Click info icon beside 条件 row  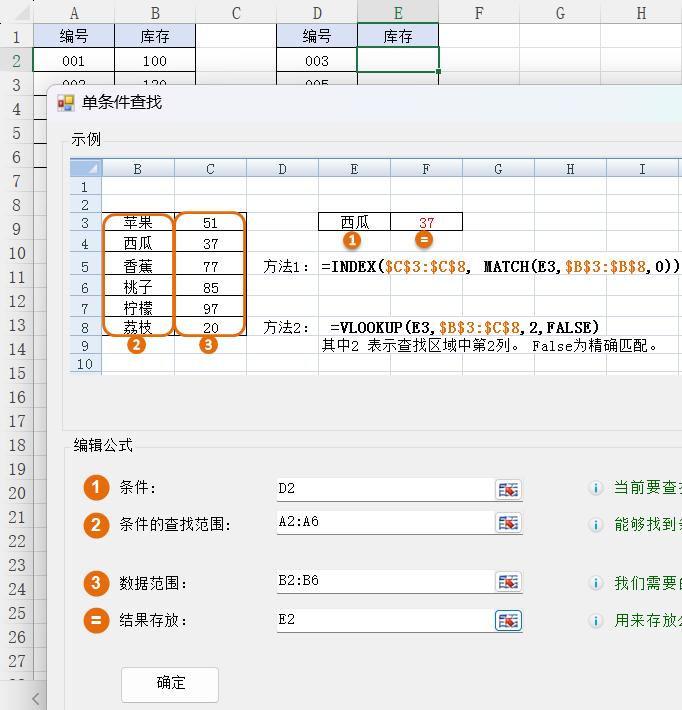(x=596, y=489)
